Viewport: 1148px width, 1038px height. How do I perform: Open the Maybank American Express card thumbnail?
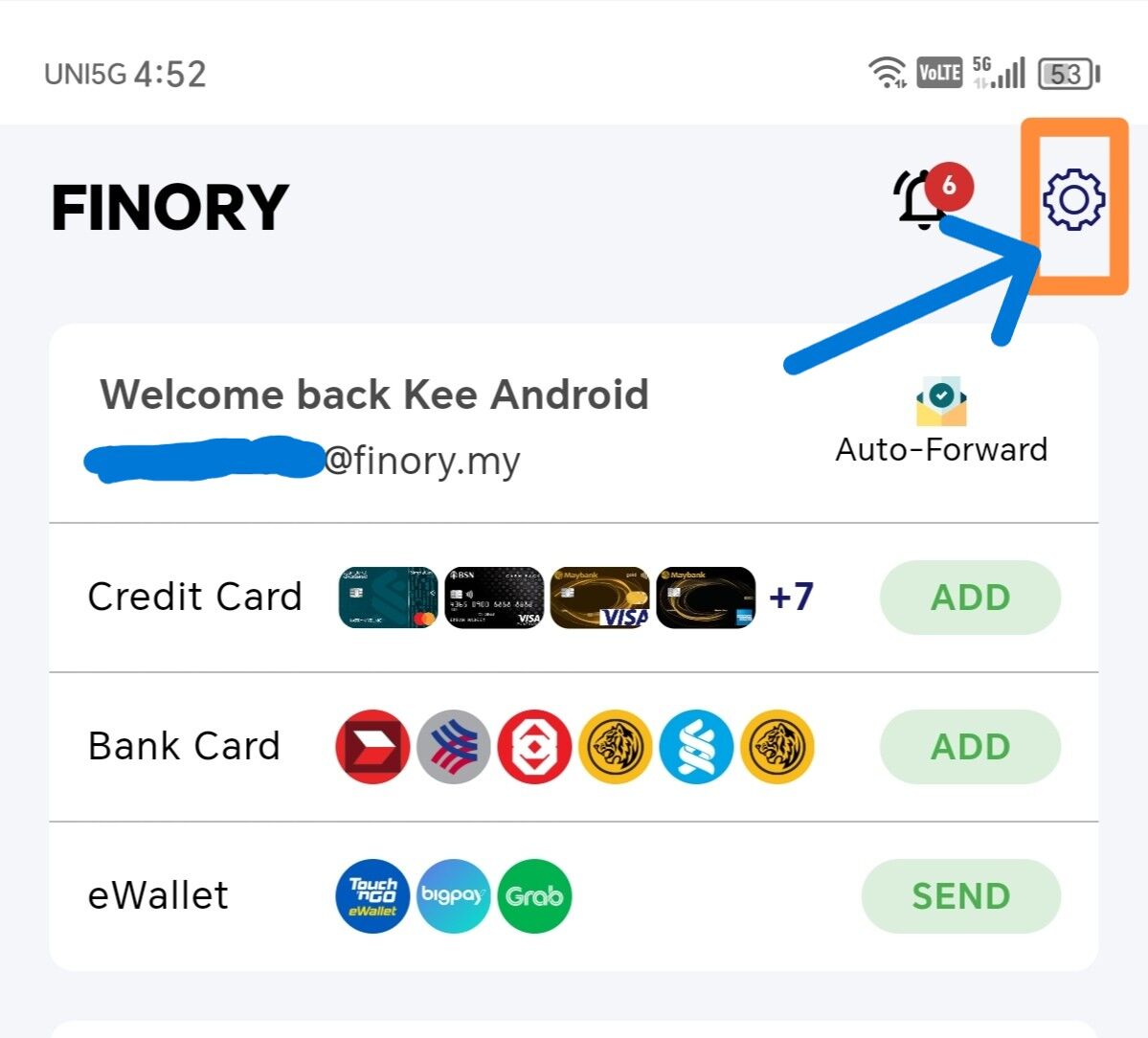point(706,598)
